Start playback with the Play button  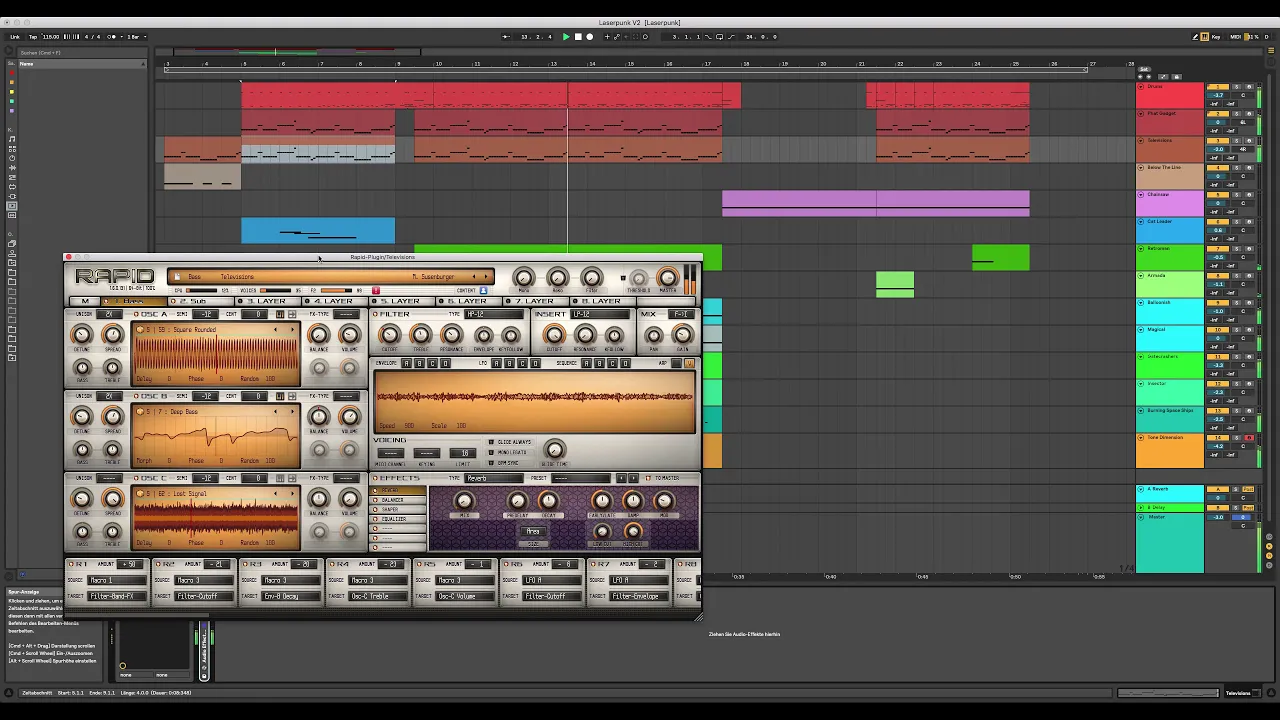[566, 37]
